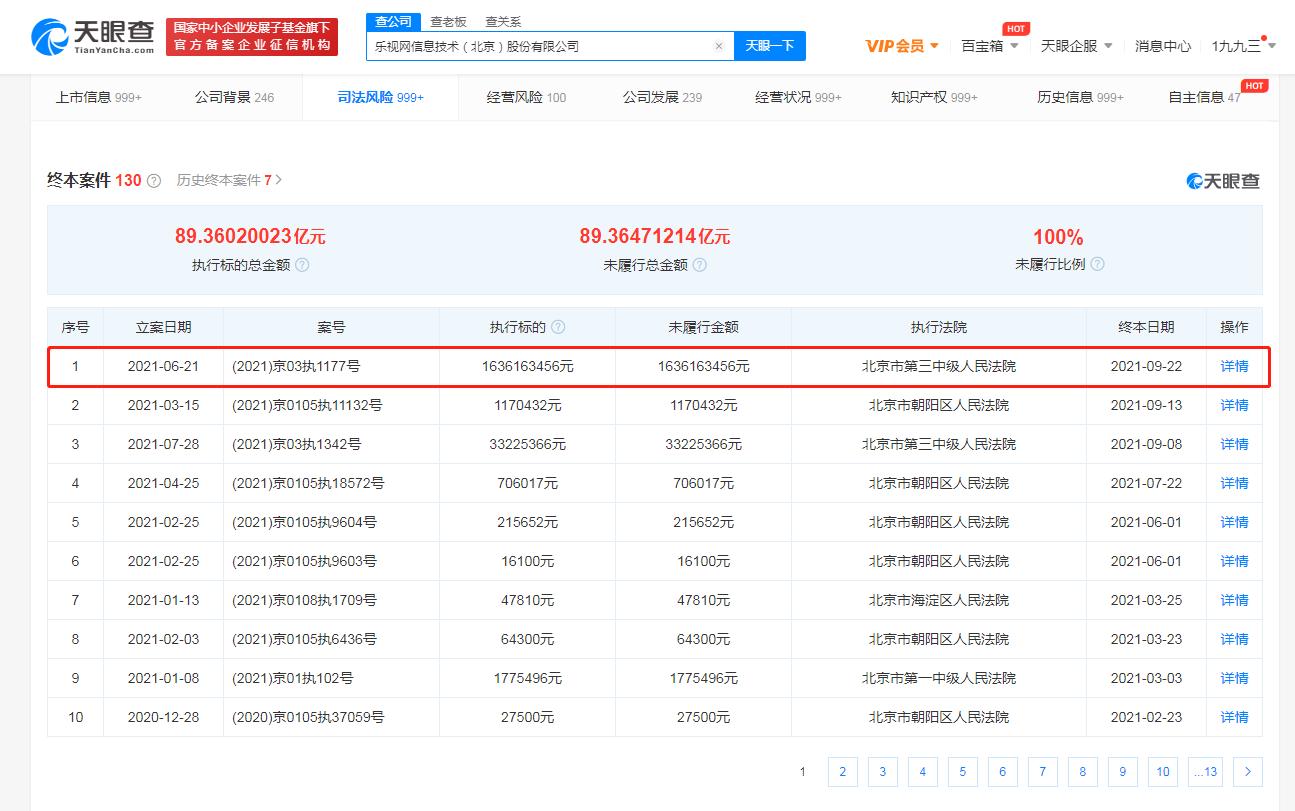Go to page 6 in pagination

pos(1003,772)
